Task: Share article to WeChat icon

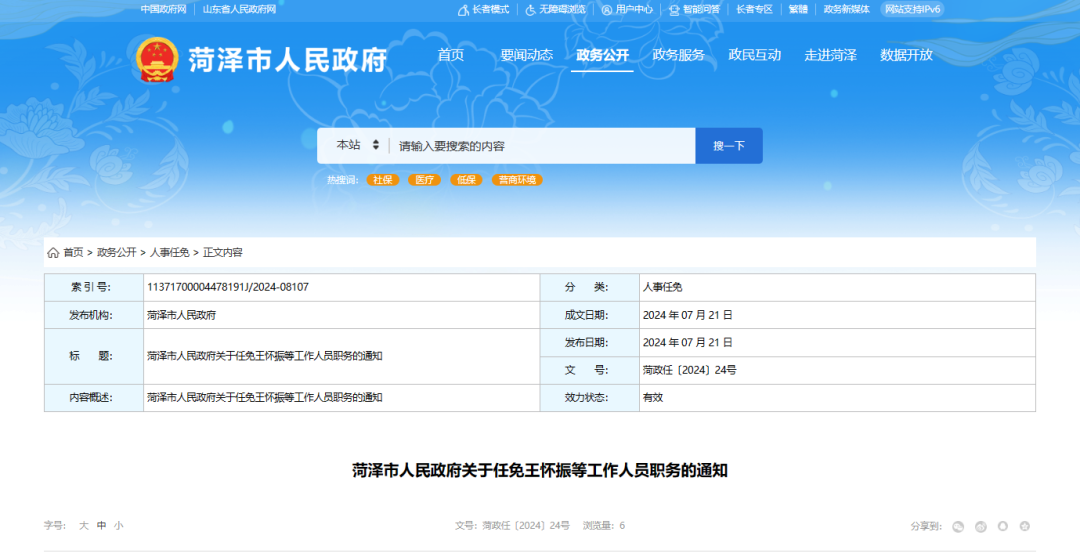Action: 958,527
